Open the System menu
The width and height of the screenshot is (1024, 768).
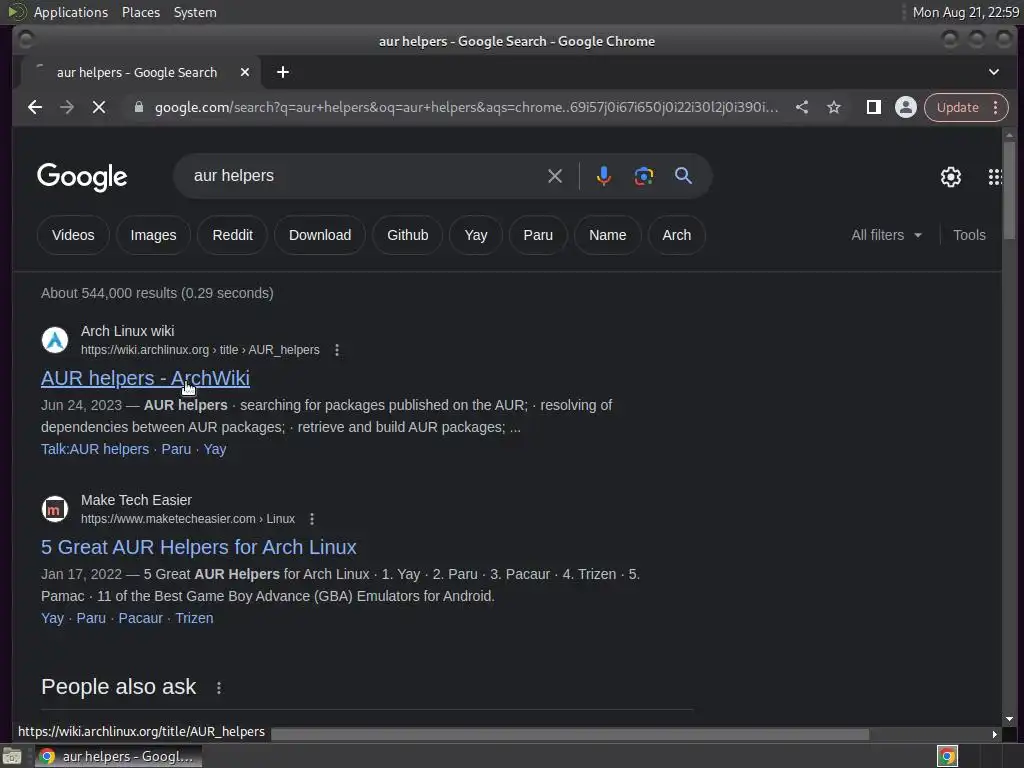(195, 12)
